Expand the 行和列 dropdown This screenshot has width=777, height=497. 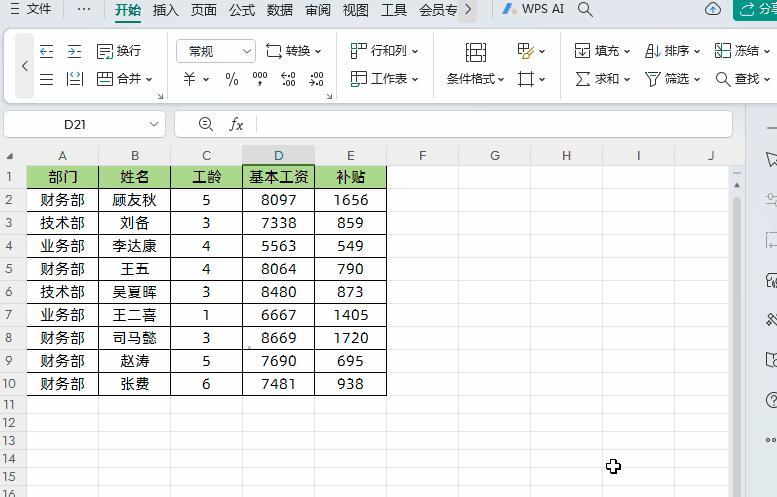click(x=415, y=51)
